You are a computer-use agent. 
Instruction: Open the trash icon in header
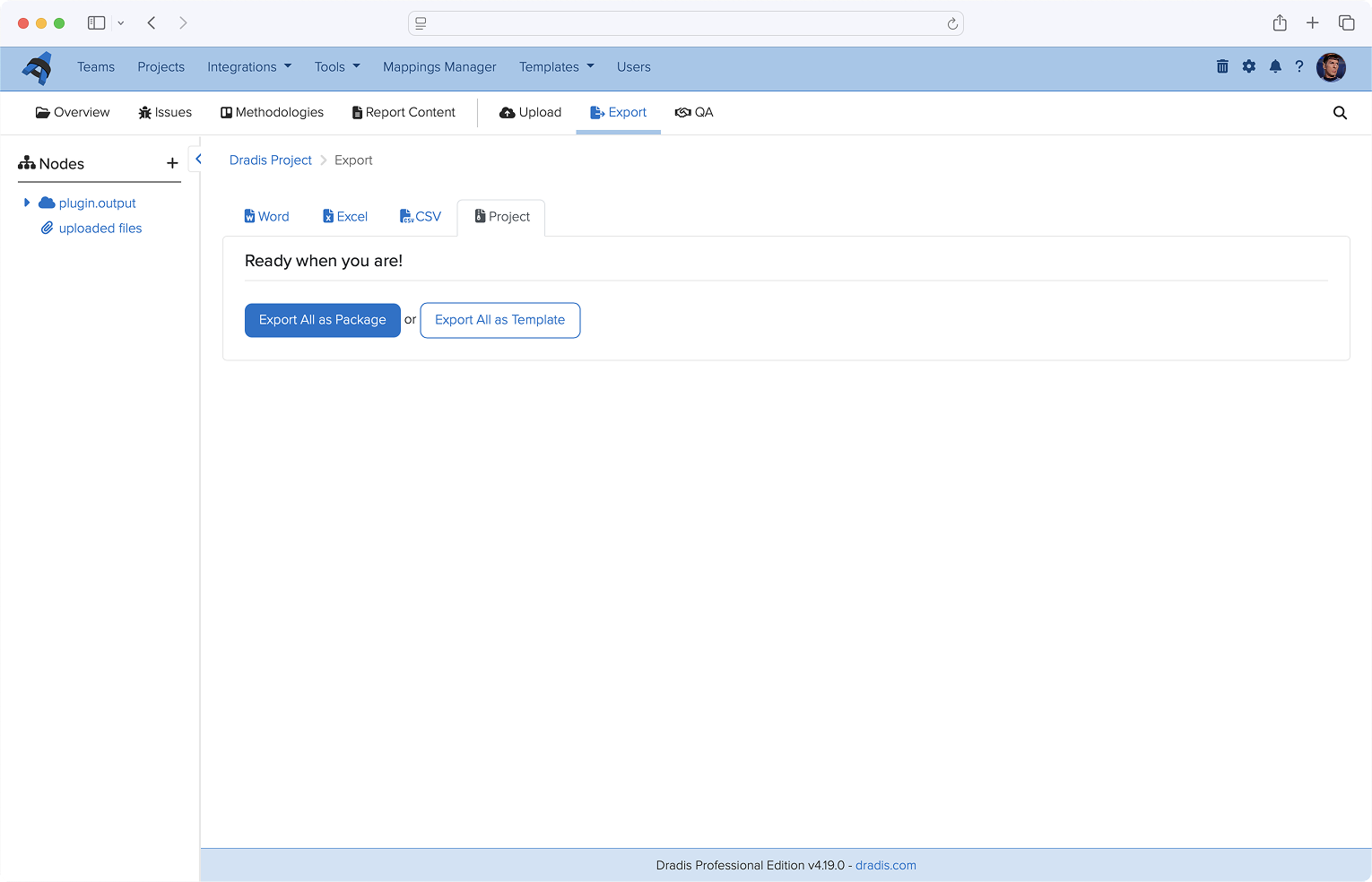point(1222,66)
